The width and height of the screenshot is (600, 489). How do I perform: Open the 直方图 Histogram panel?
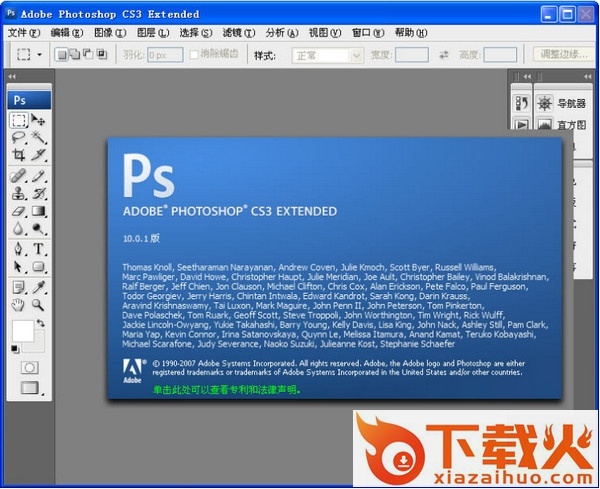(562, 125)
